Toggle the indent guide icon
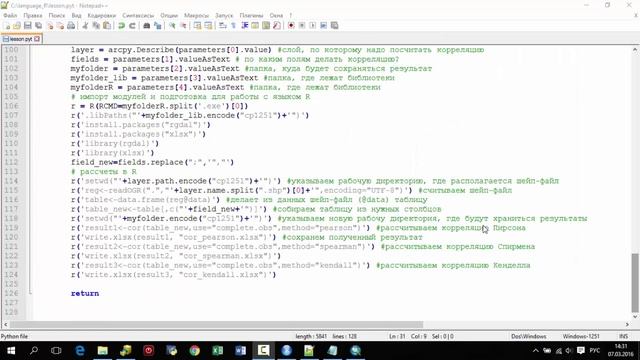 point(244,26)
